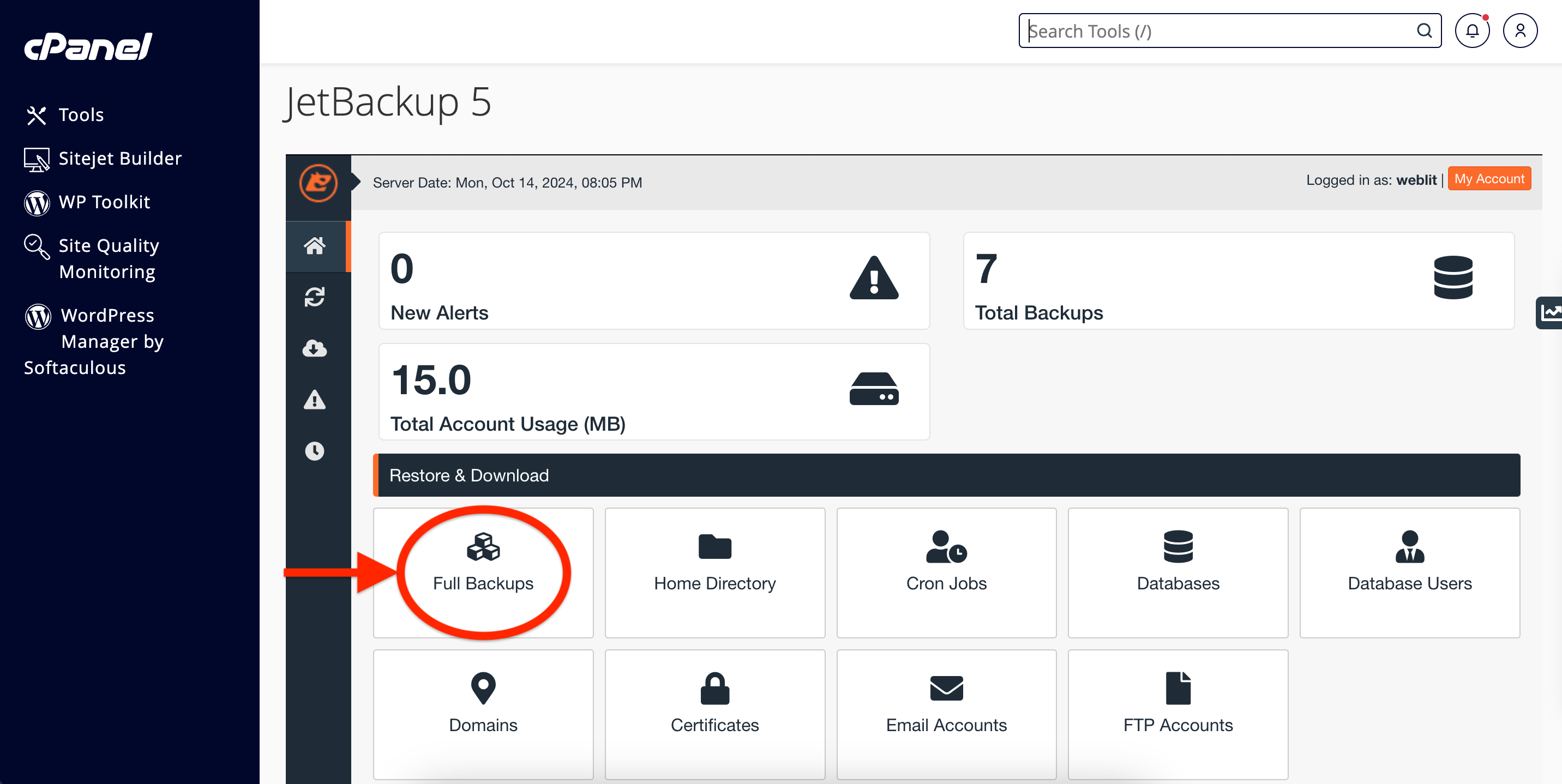Select the JetBackup home icon
Screen dimensions: 1562x784
point(315,246)
